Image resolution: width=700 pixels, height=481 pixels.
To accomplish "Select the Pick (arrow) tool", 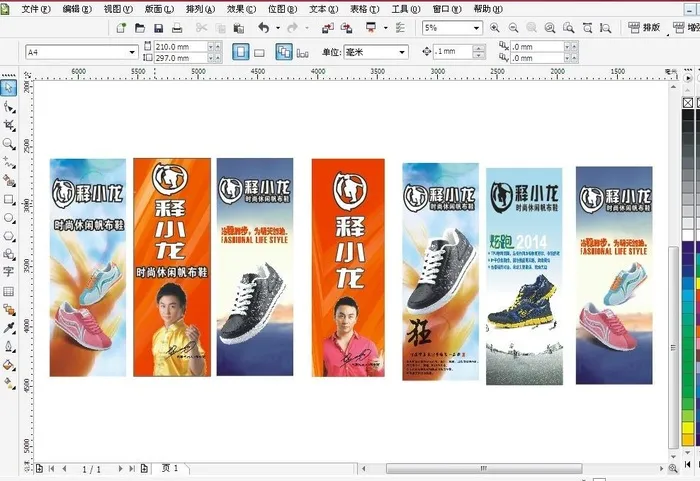I will tap(9, 89).
